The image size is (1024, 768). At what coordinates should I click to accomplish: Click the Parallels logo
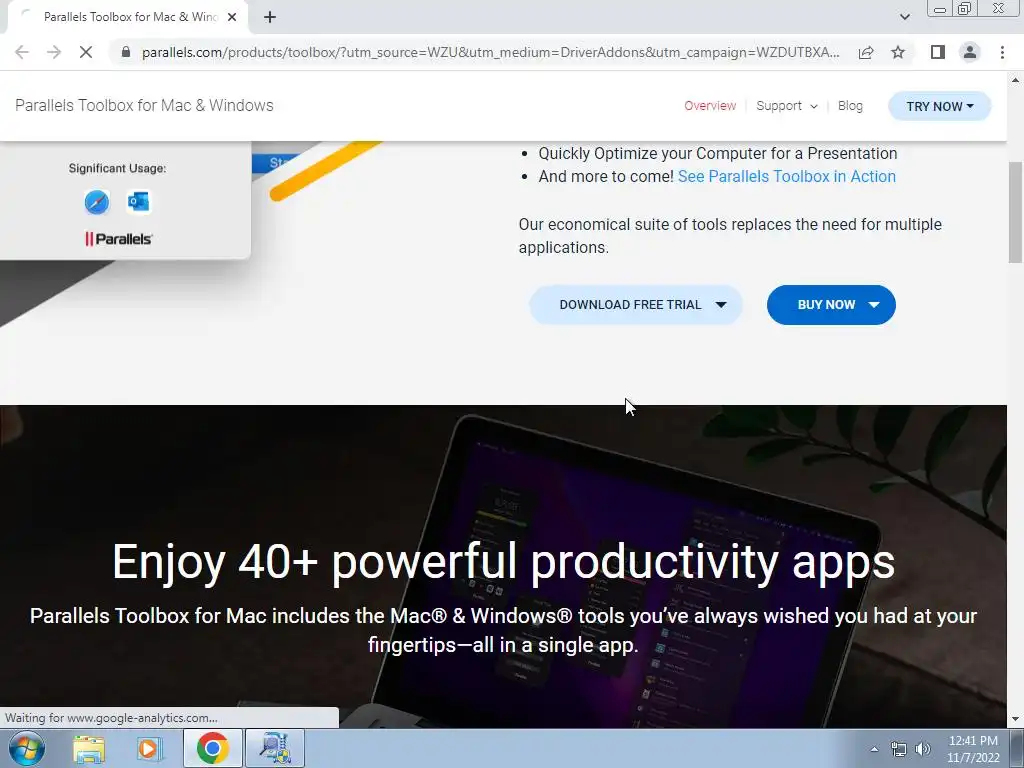coord(118,239)
